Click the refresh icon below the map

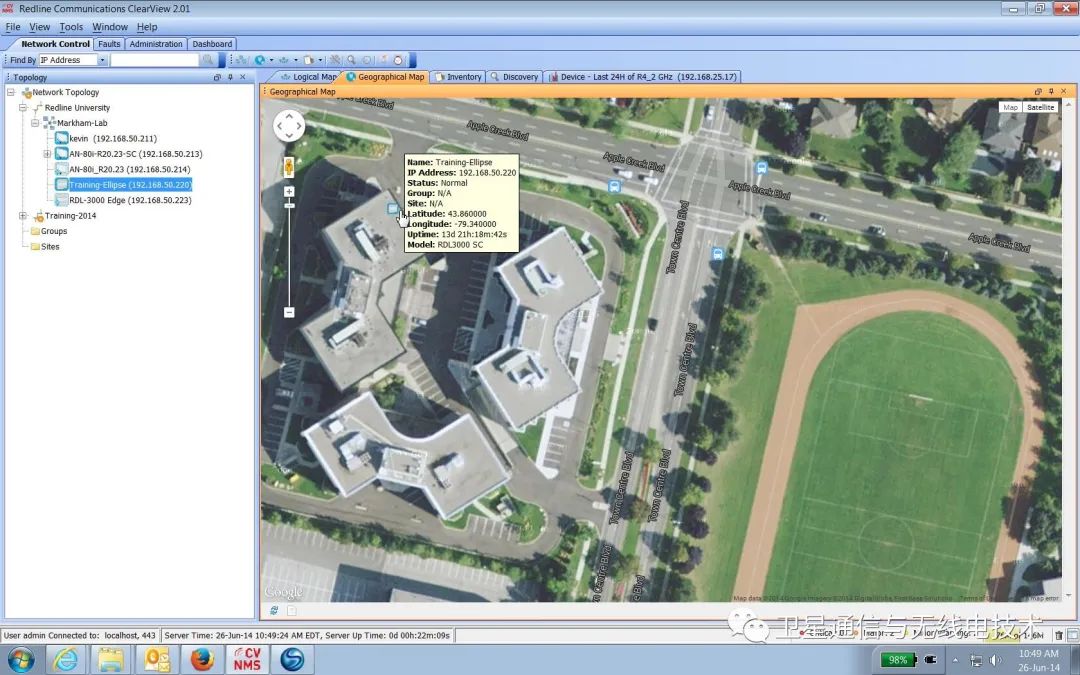[x=274, y=611]
